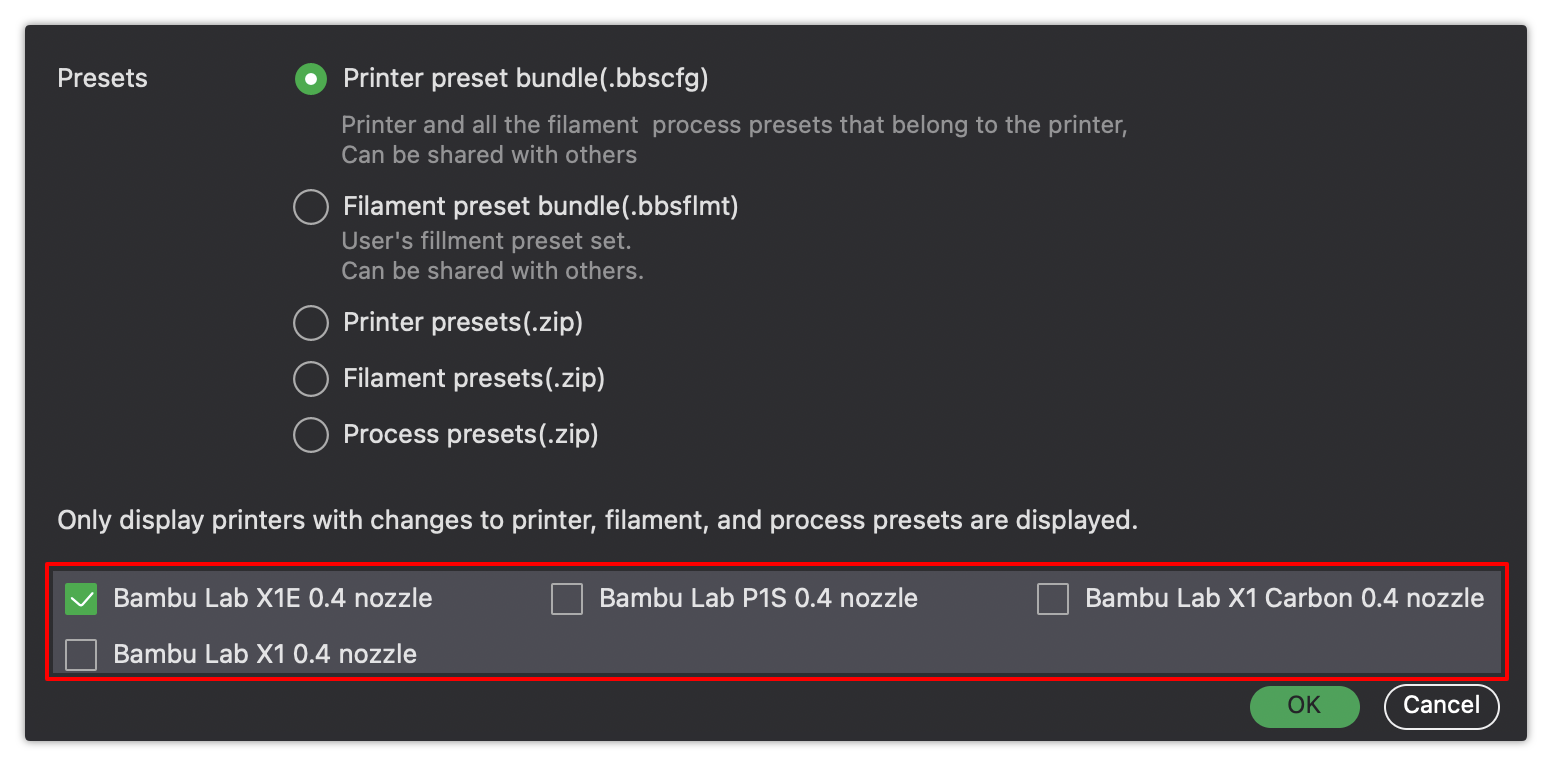Click the "Bambu Lab X1 0.4 nozzle" text label
1552x766 pixels.
tap(265, 655)
